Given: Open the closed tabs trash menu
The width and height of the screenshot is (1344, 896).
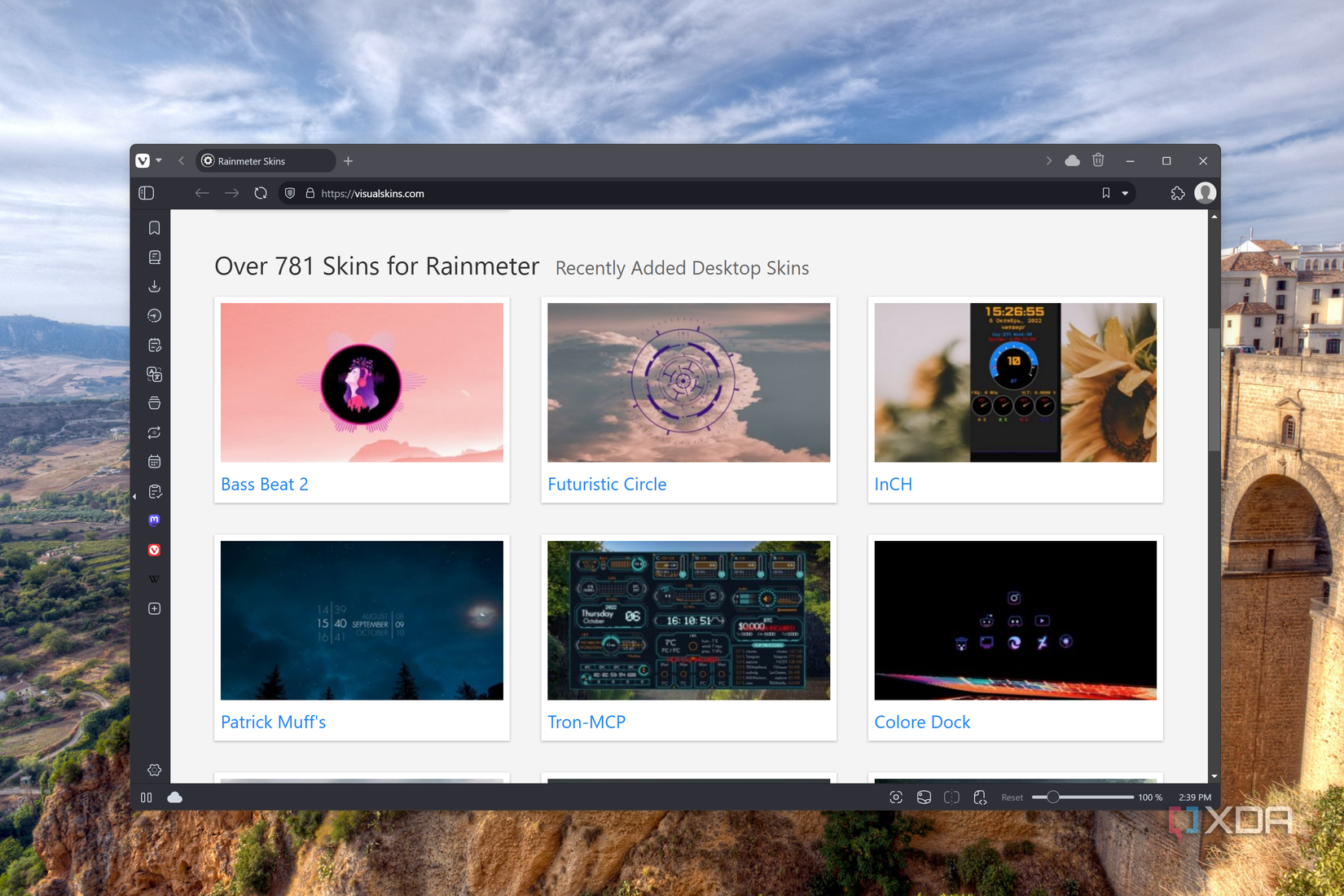Looking at the screenshot, I should pyautogui.click(x=1099, y=160).
